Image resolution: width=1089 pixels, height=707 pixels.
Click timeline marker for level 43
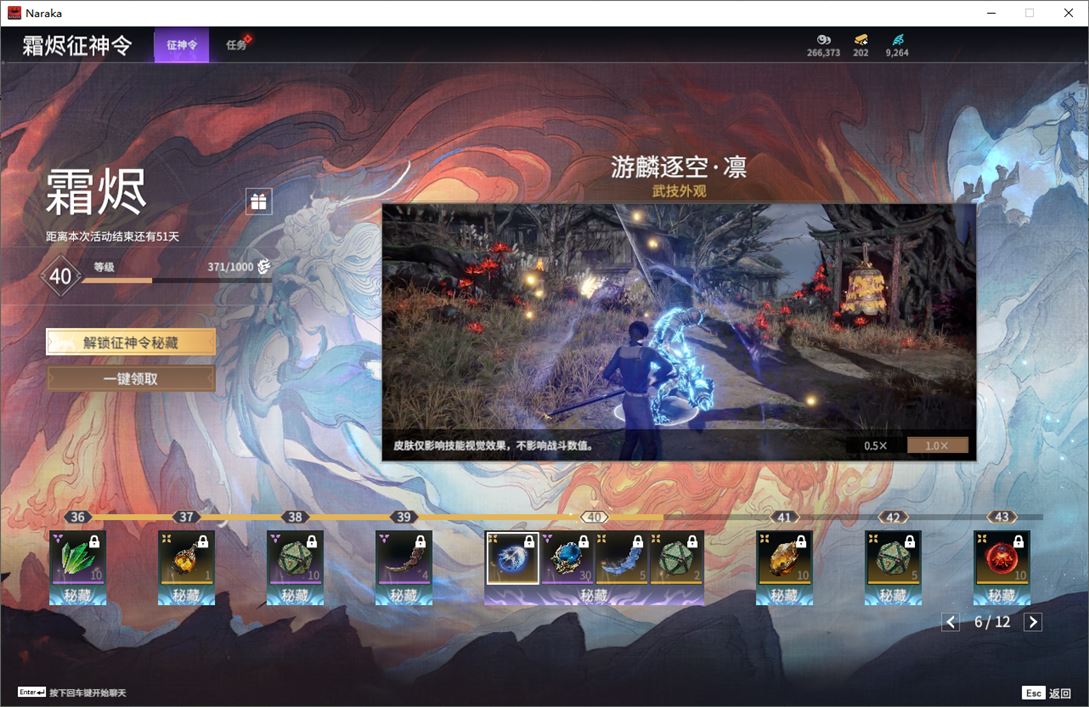coord(1001,517)
